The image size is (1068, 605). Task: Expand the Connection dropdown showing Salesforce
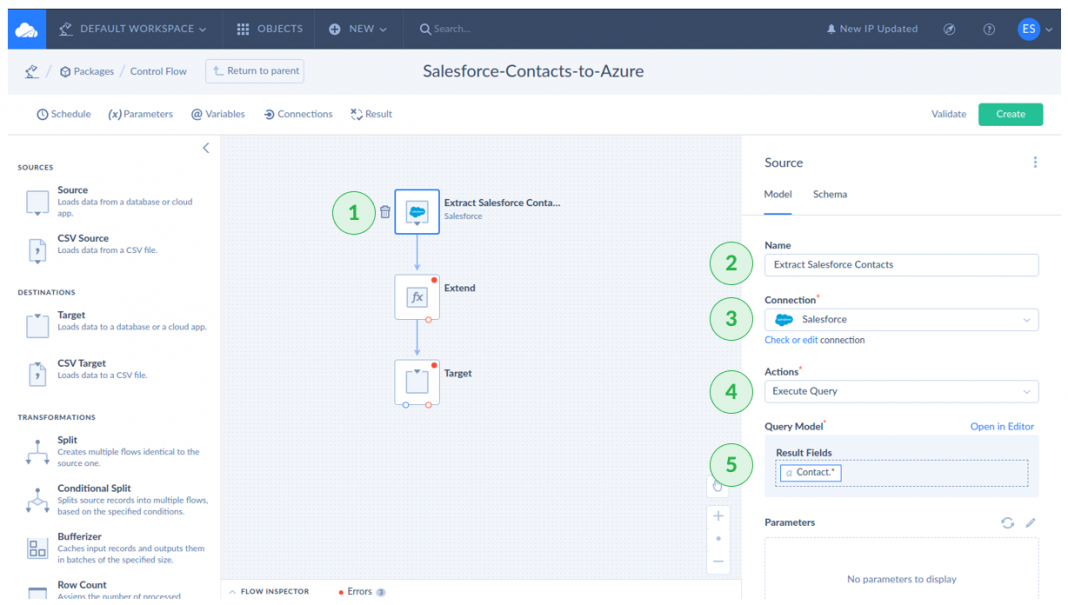(x=901, y=320)
